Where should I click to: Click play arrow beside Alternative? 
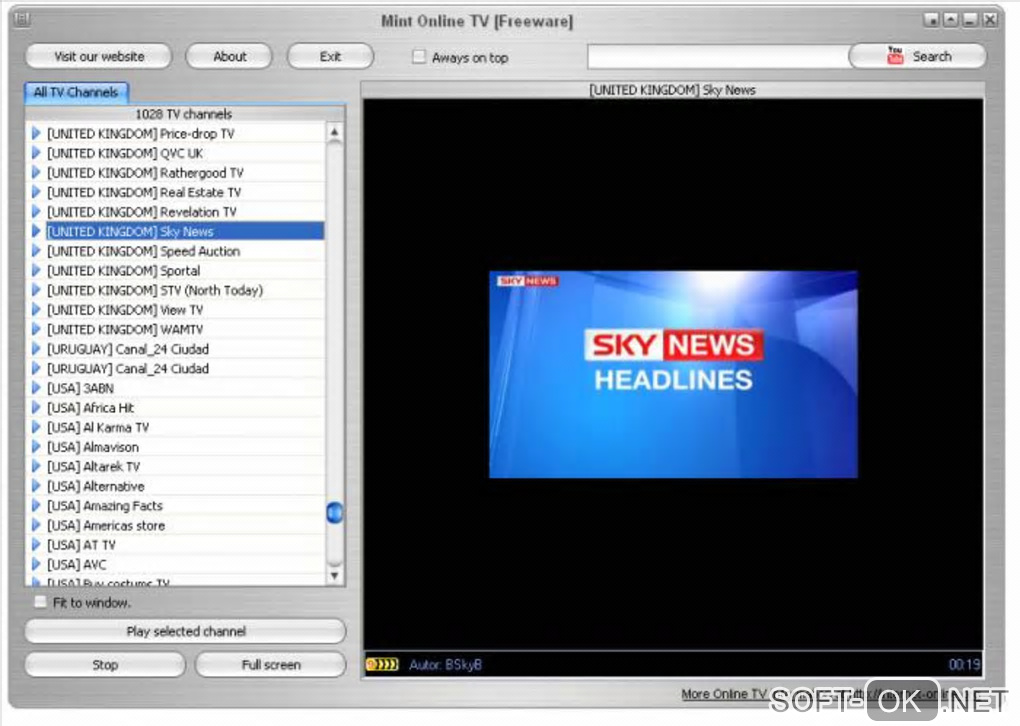click(36, 486)
